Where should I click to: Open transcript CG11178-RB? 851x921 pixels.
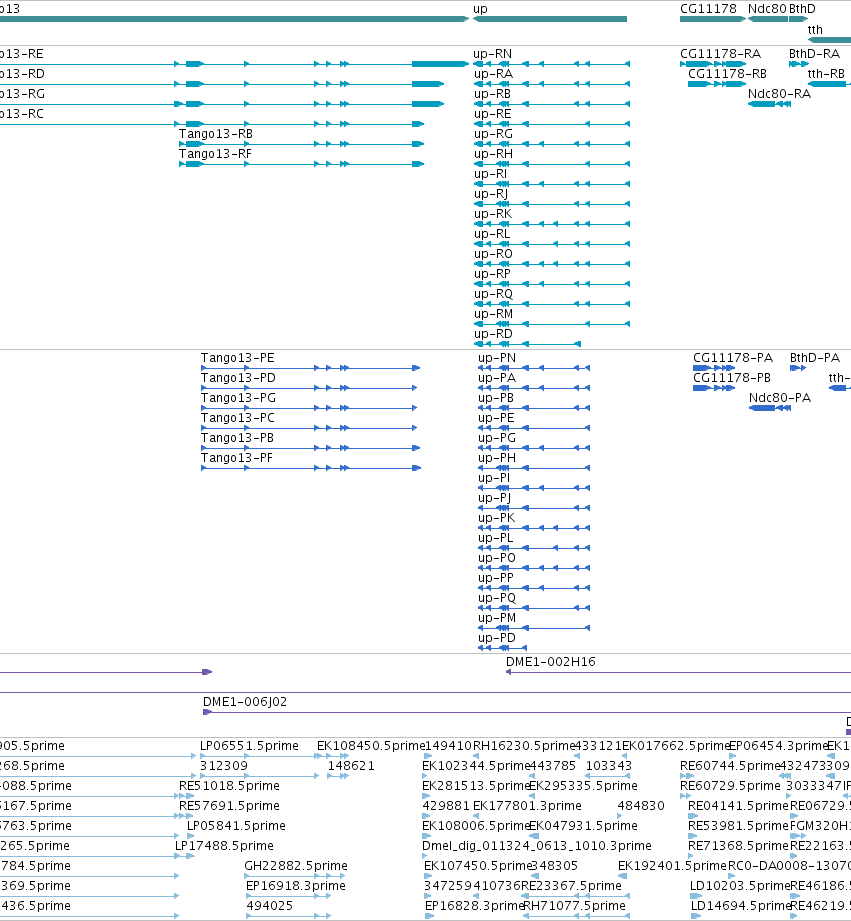727,74
